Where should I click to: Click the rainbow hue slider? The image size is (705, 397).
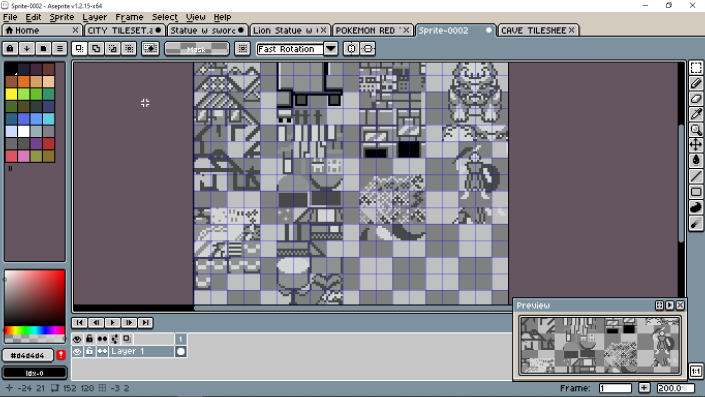[35, 330]
